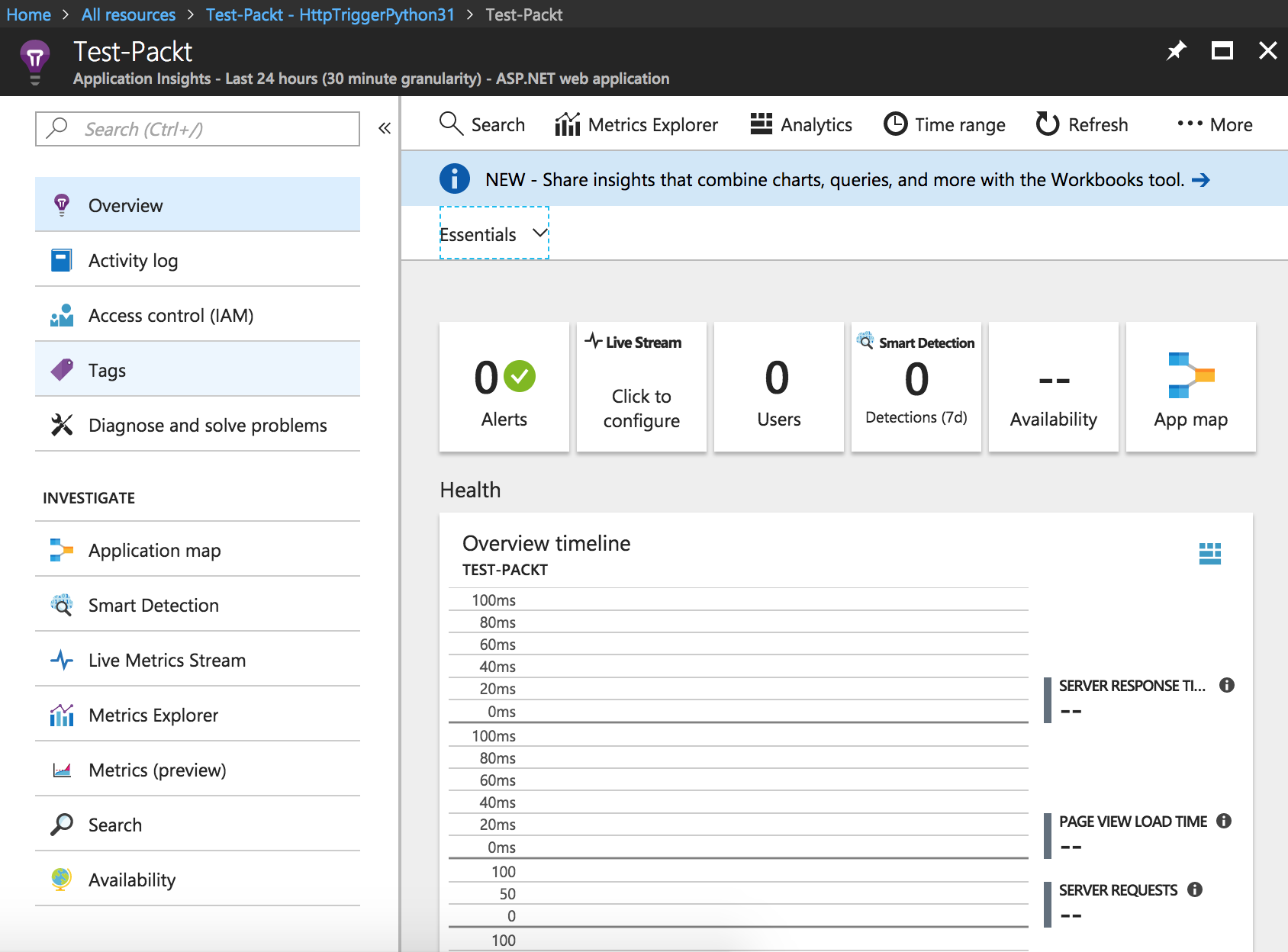
Task: Open Test-Packt - HttpTriggerPython31 breadcrumb link
Action: click(330, 14)
